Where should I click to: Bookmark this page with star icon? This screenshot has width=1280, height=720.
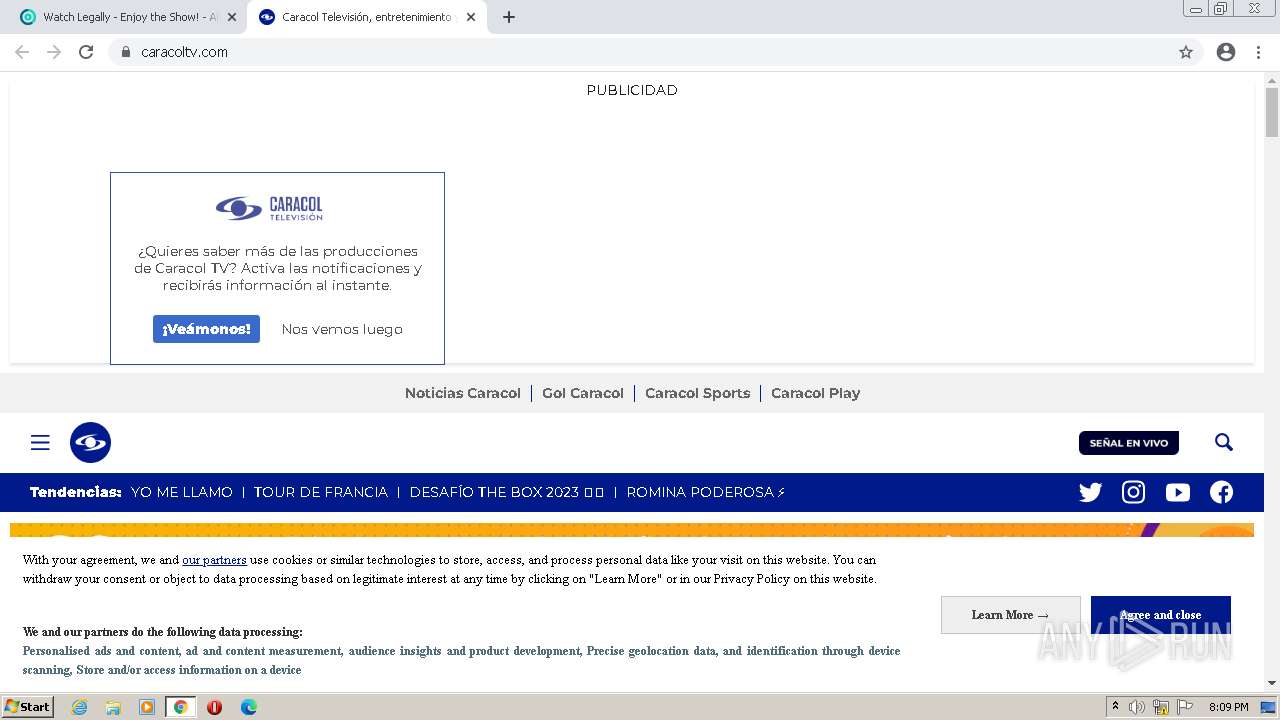(1186, 52)
